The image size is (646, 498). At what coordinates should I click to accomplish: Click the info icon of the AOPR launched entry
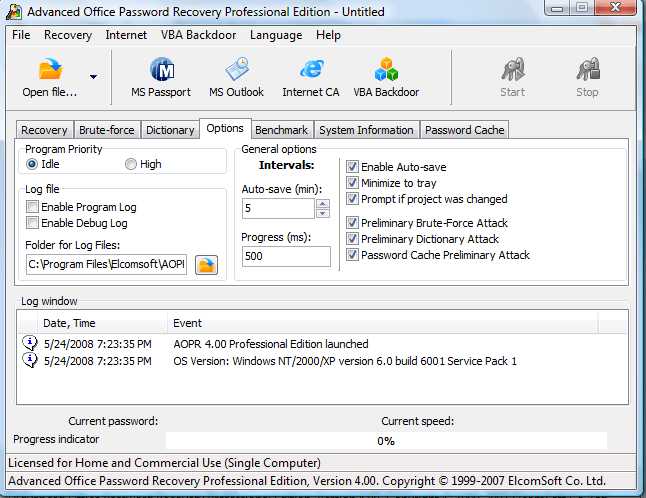tap(30, 342)
